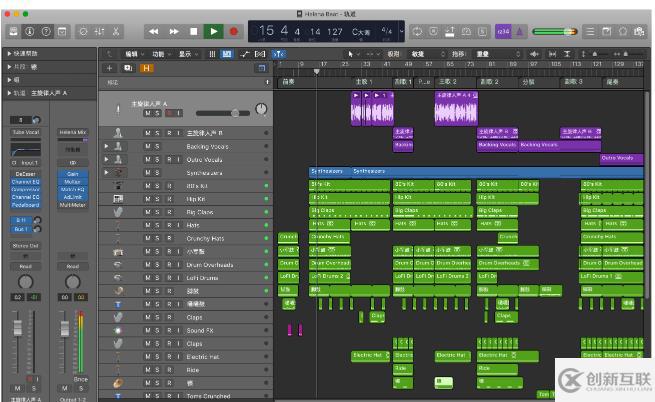Open LCD display mode dropdown arrow

pyautogui.click(x=401, y=31)
